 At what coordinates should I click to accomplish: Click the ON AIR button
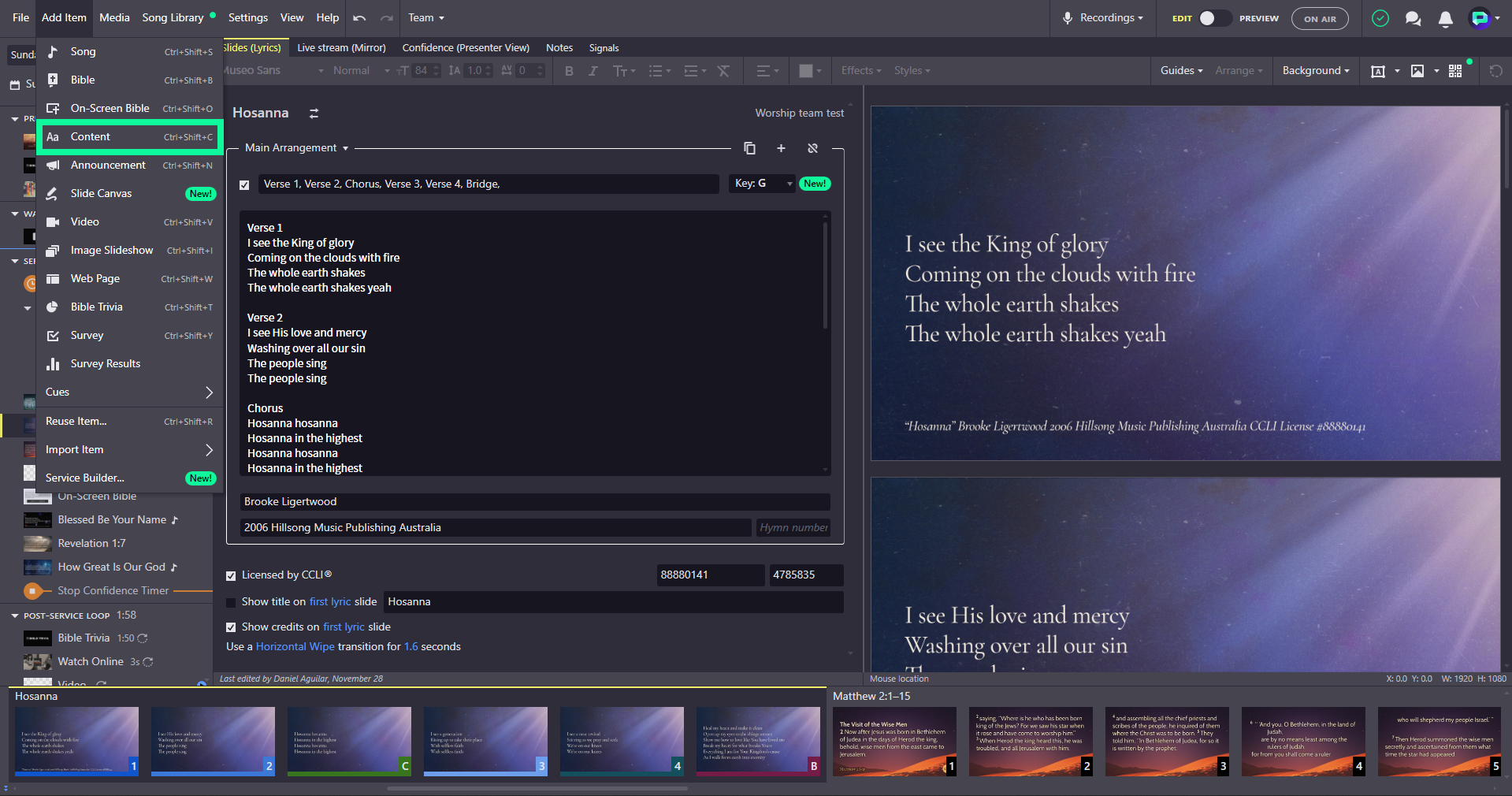tap(1320, 18)
